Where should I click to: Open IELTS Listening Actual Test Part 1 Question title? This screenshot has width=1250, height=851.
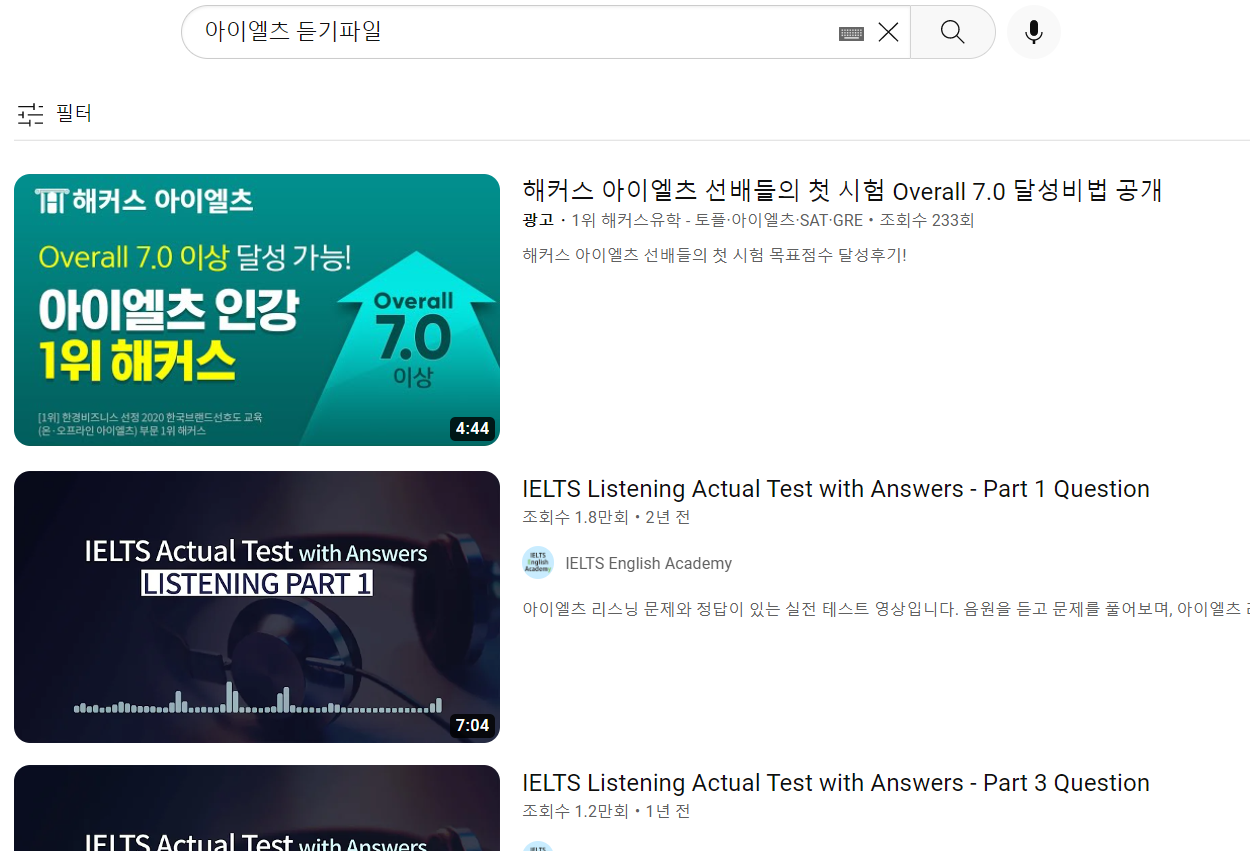[836, 489]
